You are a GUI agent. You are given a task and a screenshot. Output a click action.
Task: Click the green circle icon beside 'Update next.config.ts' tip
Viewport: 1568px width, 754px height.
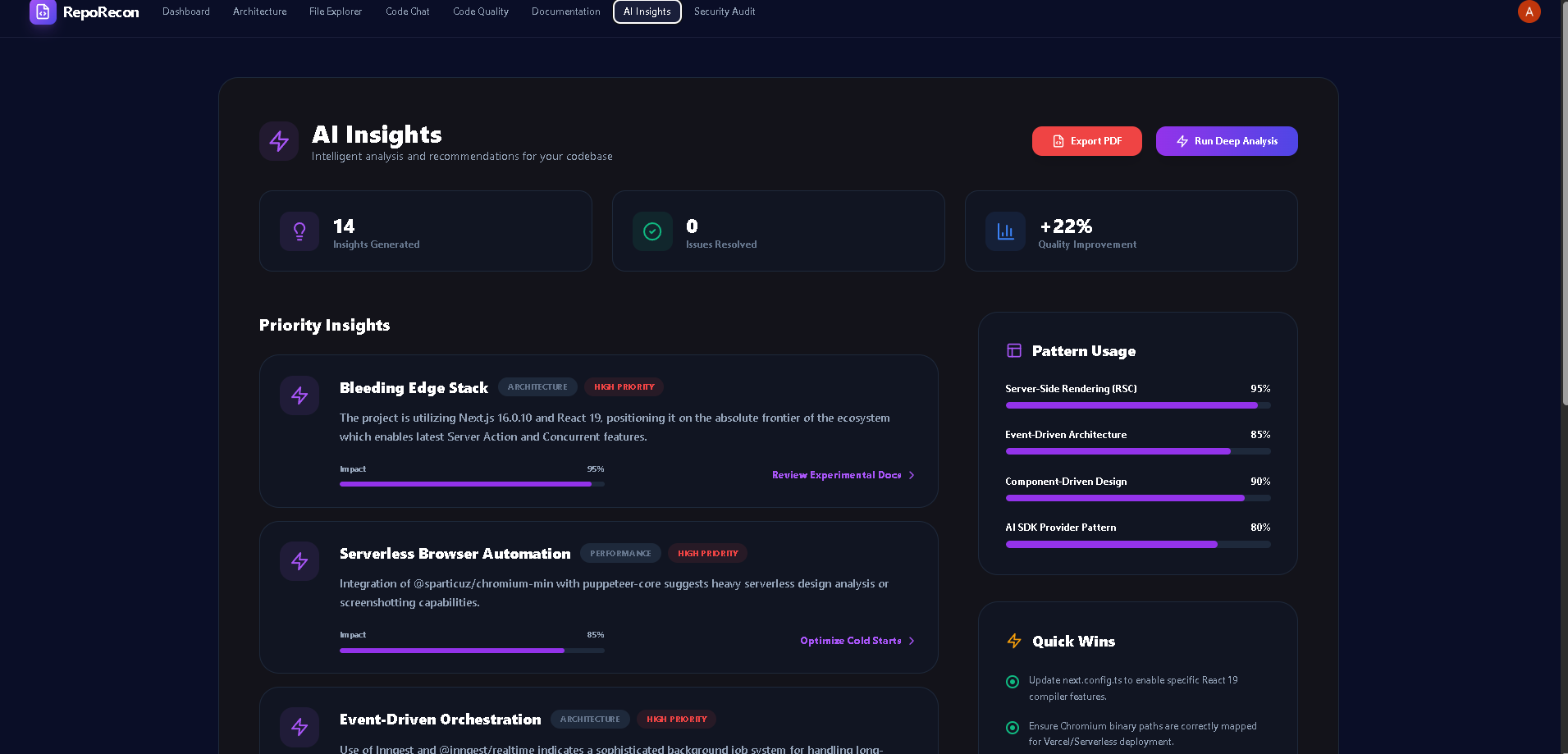(1013, 682)
